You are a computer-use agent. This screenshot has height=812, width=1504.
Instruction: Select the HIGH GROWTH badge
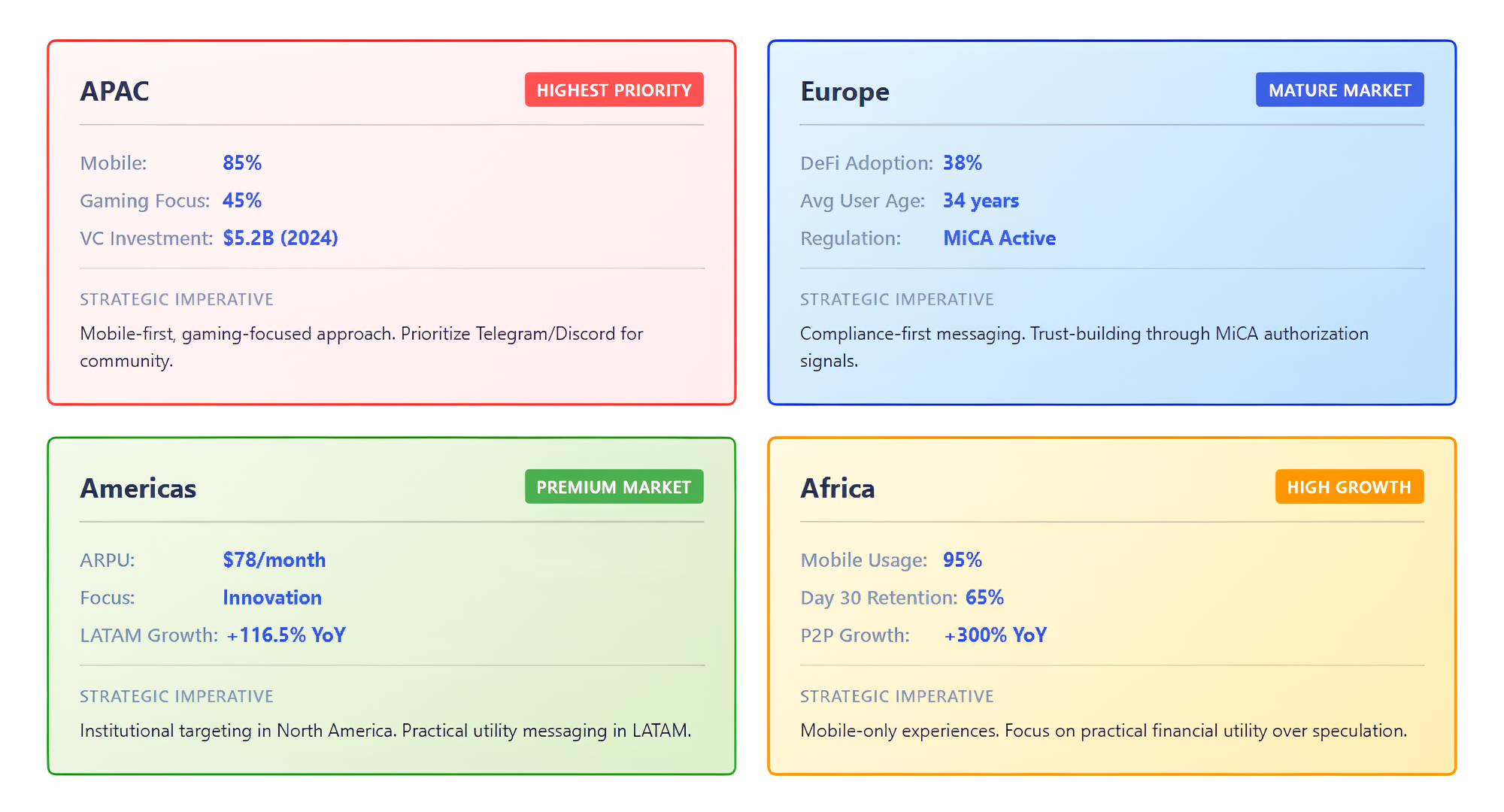(1349, 487)
